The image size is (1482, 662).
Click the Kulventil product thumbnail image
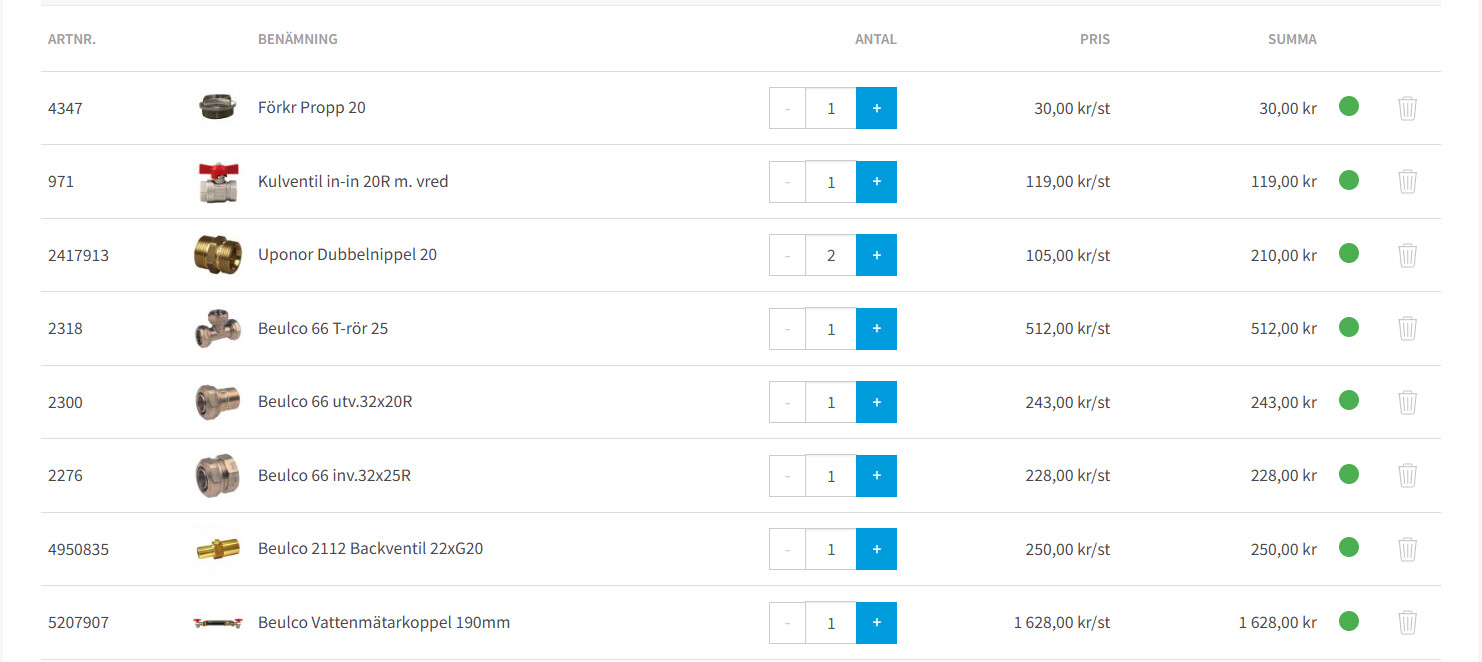tap(217, 182)
